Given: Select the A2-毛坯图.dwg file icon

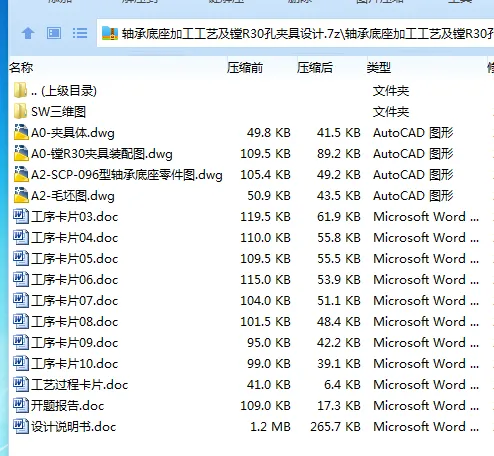Looking at the screenshot, I should (21, 195).
